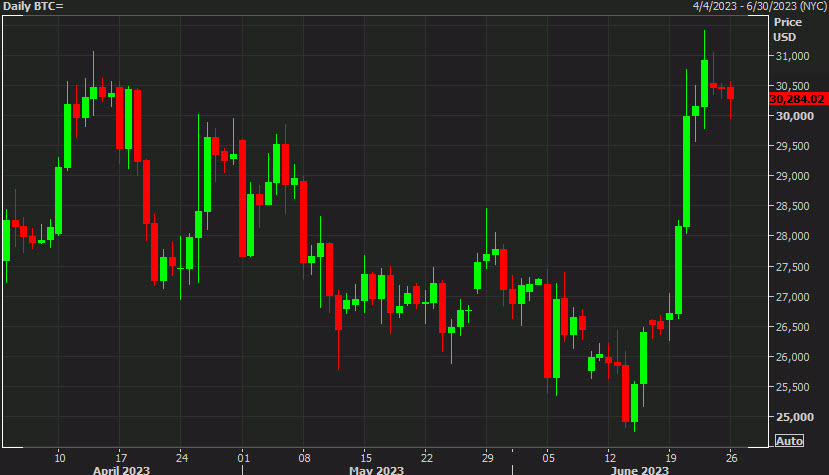The image size is (829, 475).
Task: Click the 10 date tick in April
Action: pyautogui.click(x=60, y=458)
